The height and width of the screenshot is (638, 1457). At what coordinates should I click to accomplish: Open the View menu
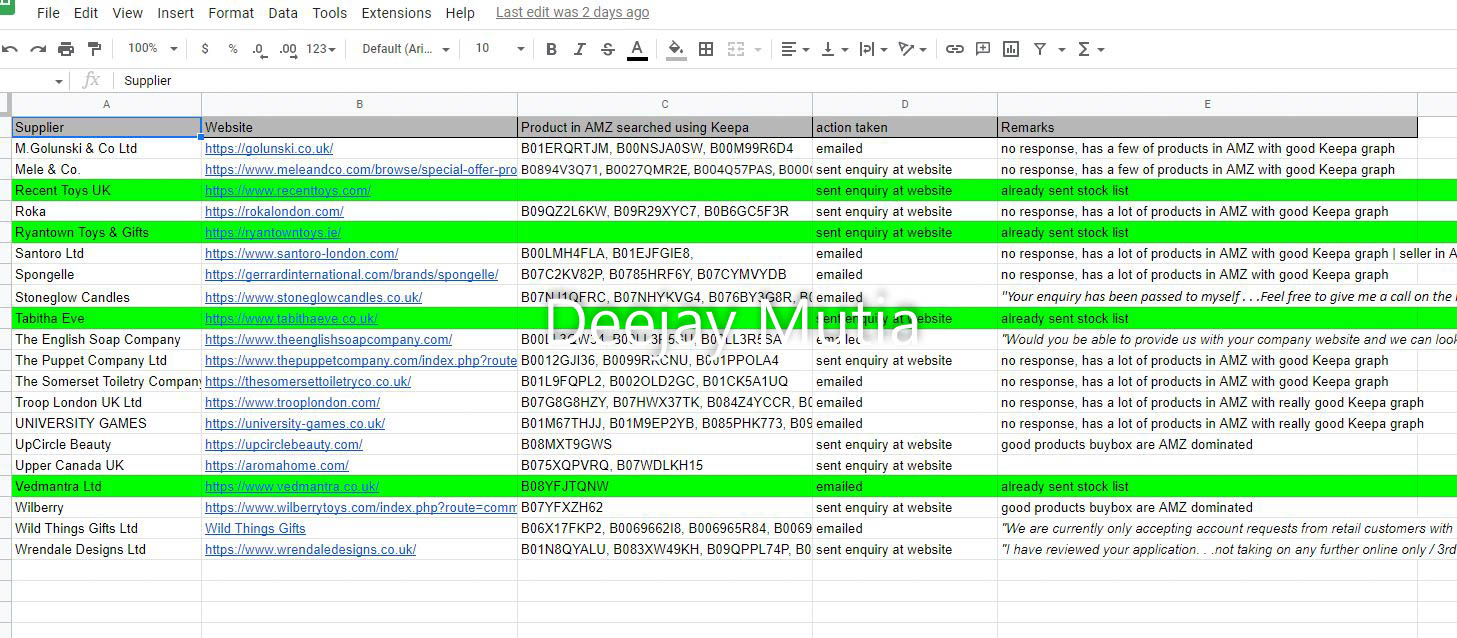coord(128,13)
